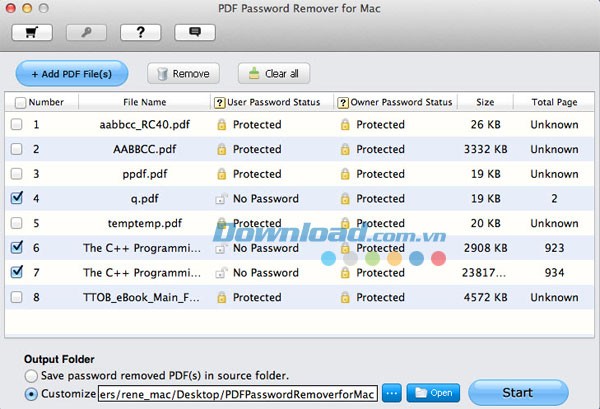This screenshot has height=409, width=600.
Task: Toggle the select-all checkbox in Number header
Action: pos(20,103)
